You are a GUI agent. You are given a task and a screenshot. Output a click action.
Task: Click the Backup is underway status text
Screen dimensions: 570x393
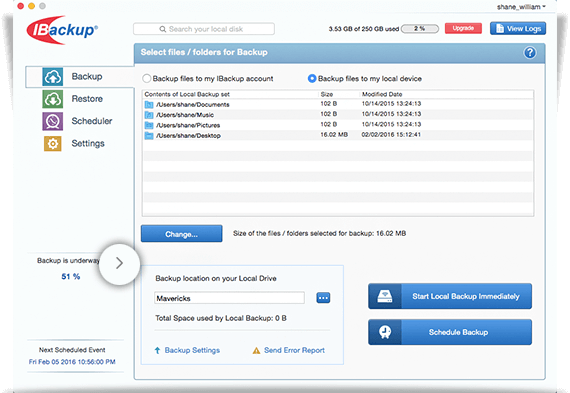click(68, 261)
